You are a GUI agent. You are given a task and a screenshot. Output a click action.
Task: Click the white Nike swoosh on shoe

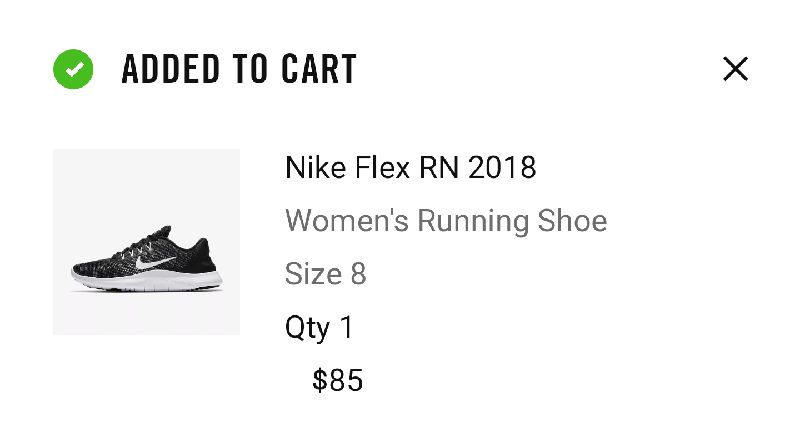[x=157, y=263]
